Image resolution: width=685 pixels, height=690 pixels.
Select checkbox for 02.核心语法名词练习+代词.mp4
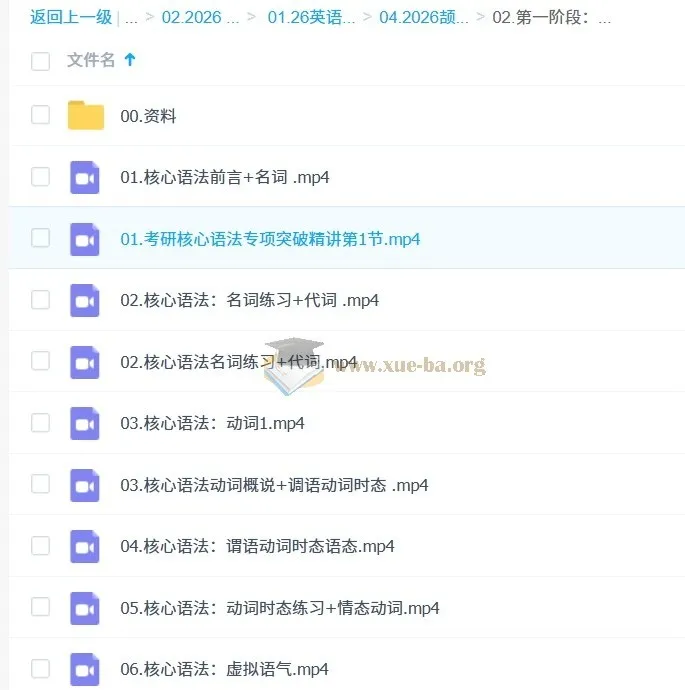[40, 361]
